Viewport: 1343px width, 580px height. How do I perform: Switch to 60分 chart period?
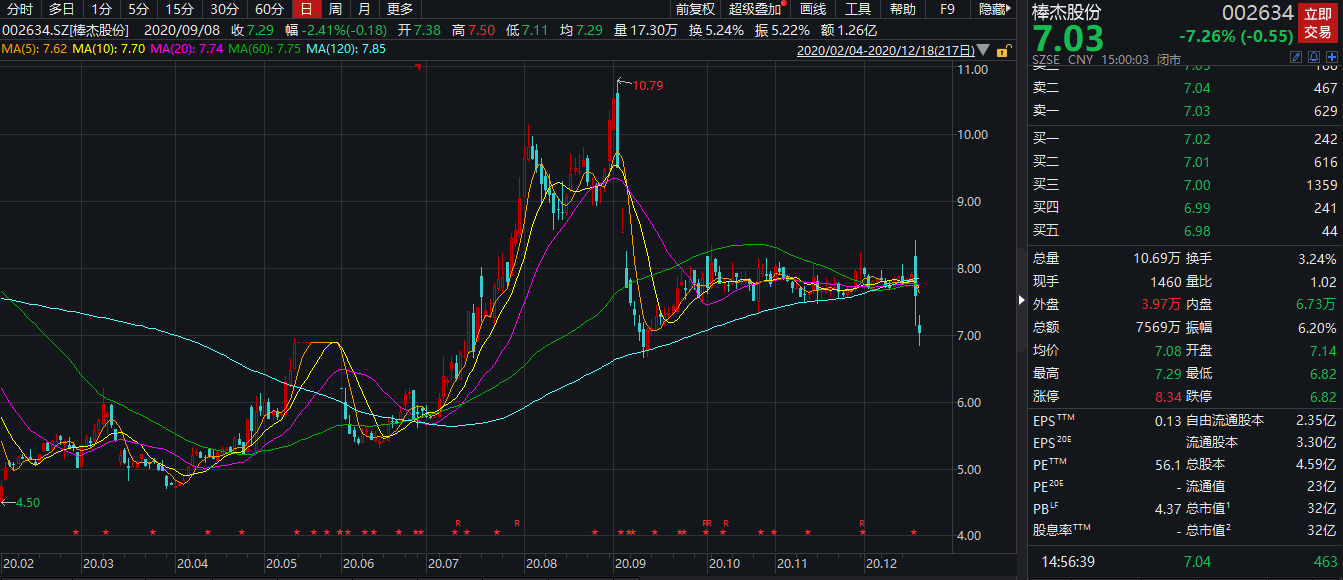coord(269,9)
